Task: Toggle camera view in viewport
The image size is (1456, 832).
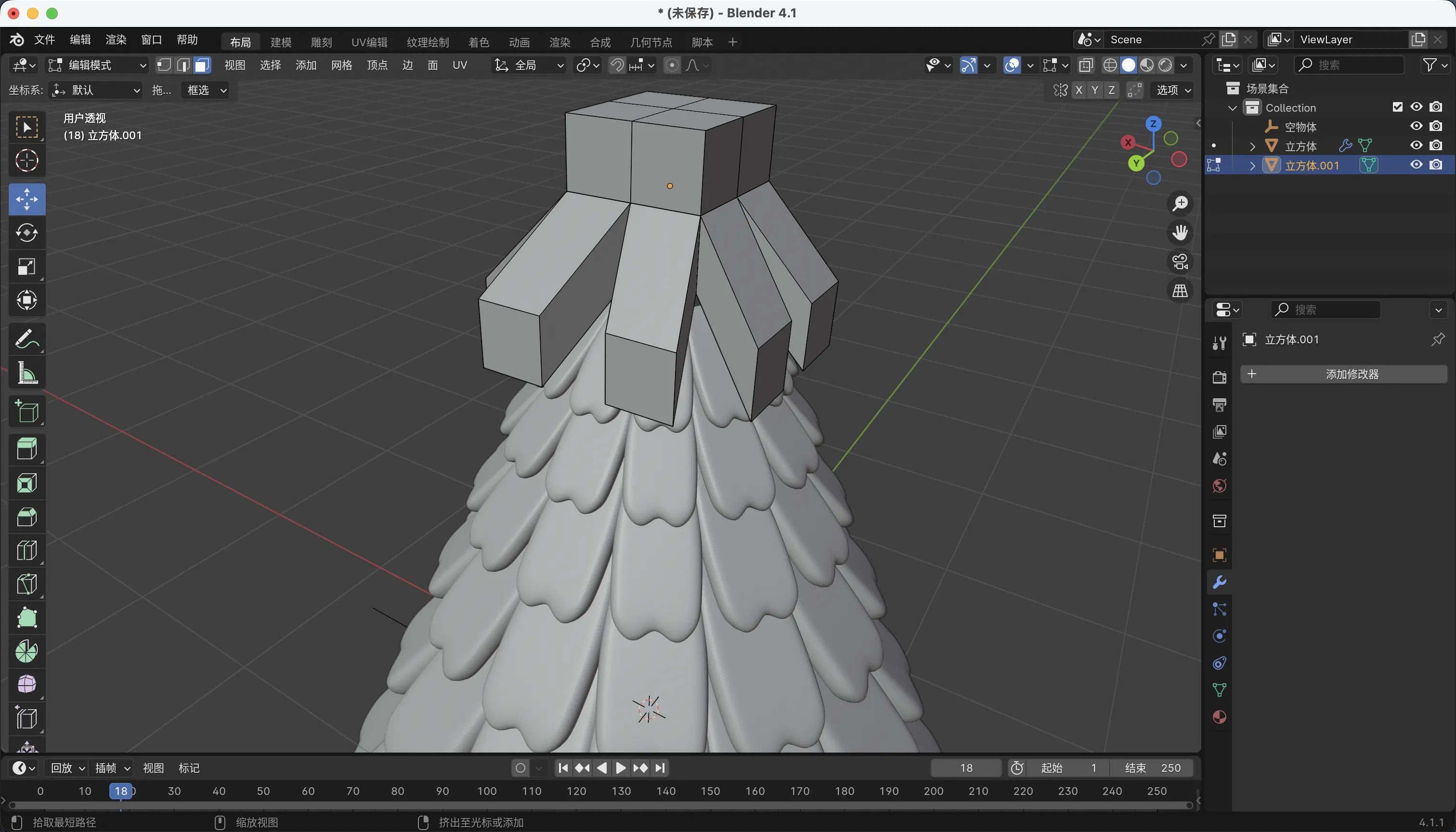Action: [1180, 262]
